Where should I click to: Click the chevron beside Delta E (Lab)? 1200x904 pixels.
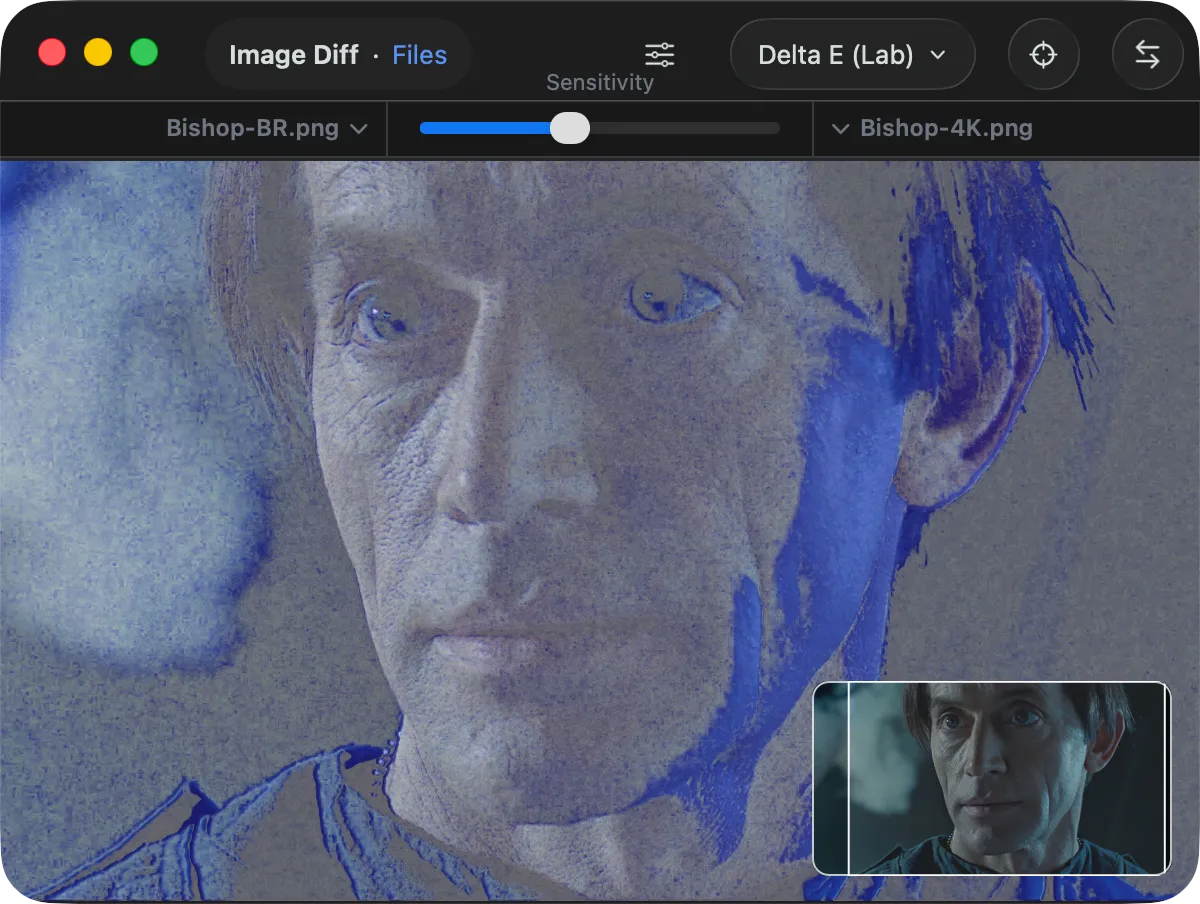(938, 55)
